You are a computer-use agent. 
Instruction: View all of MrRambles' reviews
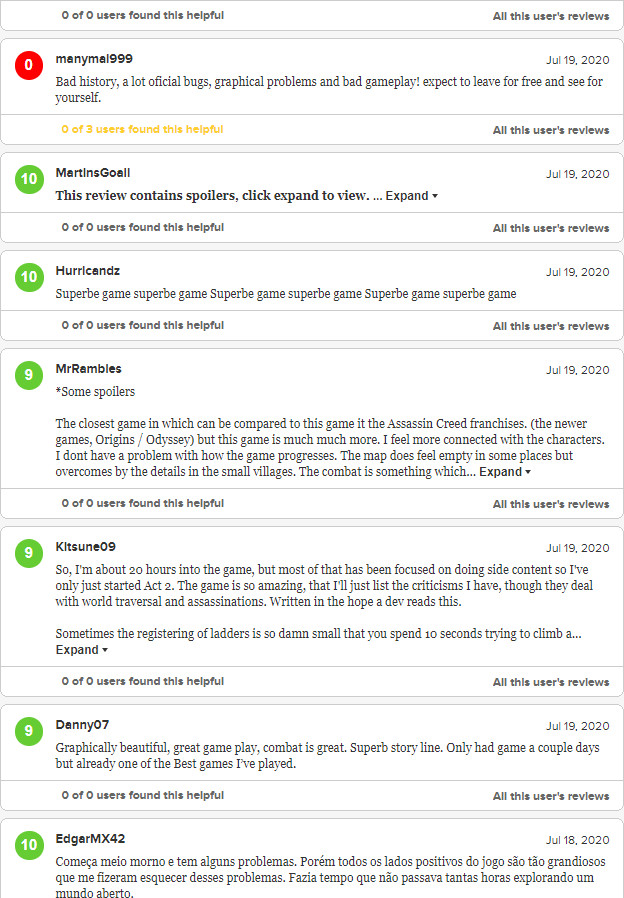tap(550, 504)
